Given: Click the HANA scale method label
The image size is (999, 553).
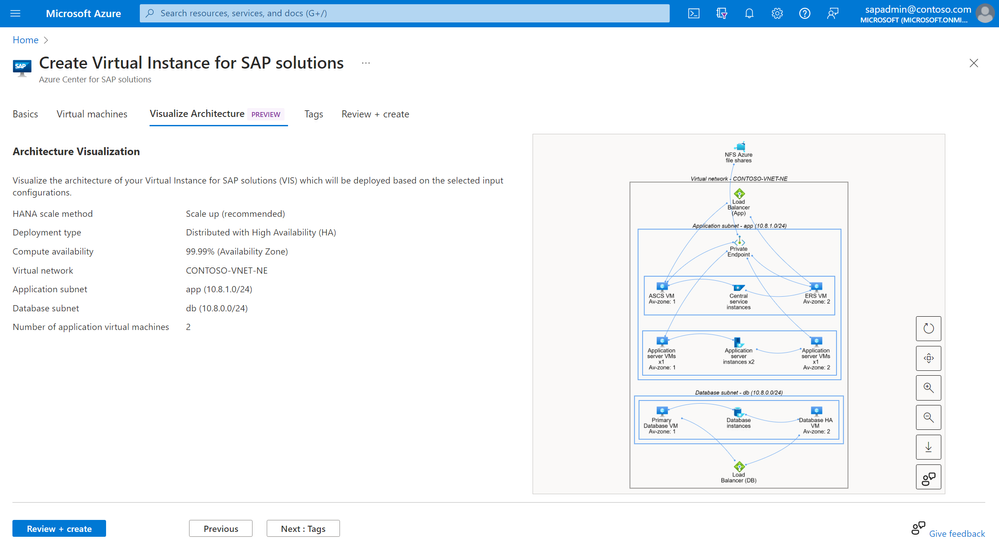Looking at the screenshot, I should point(53,213).
